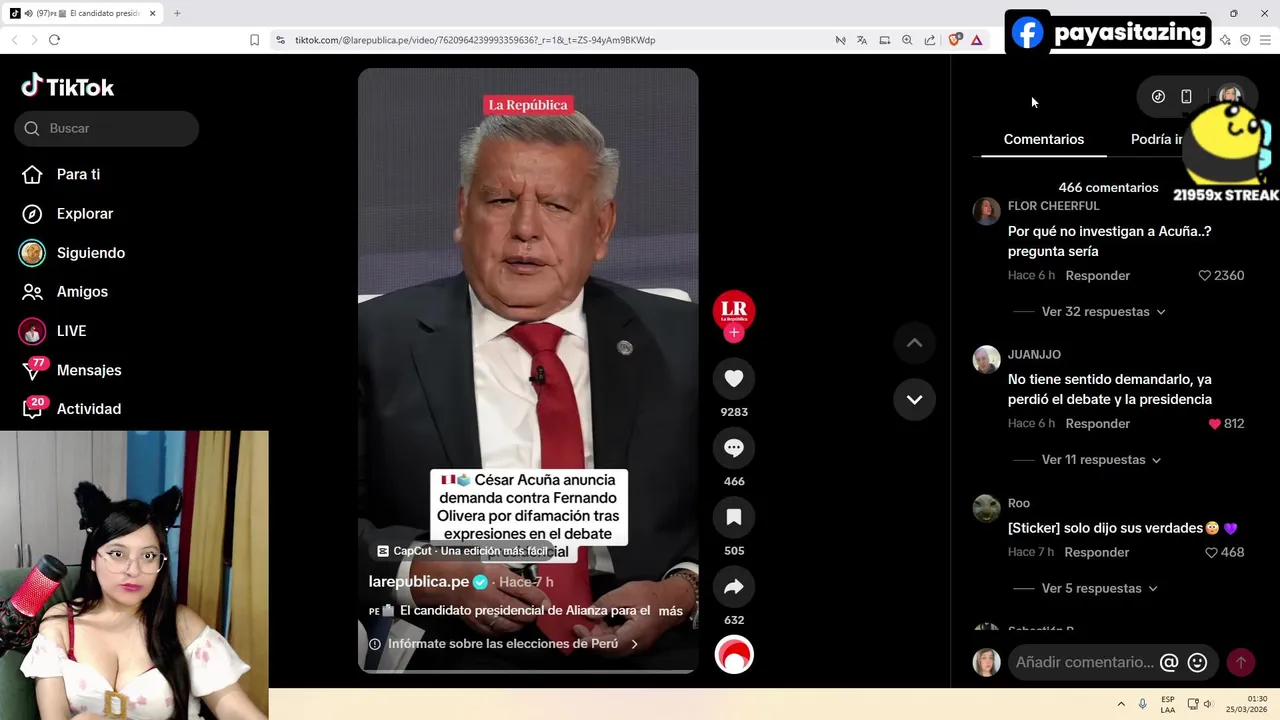Click taskbar microphone icon
The image size is (1280, 720).
click(x=1143, y=704)
